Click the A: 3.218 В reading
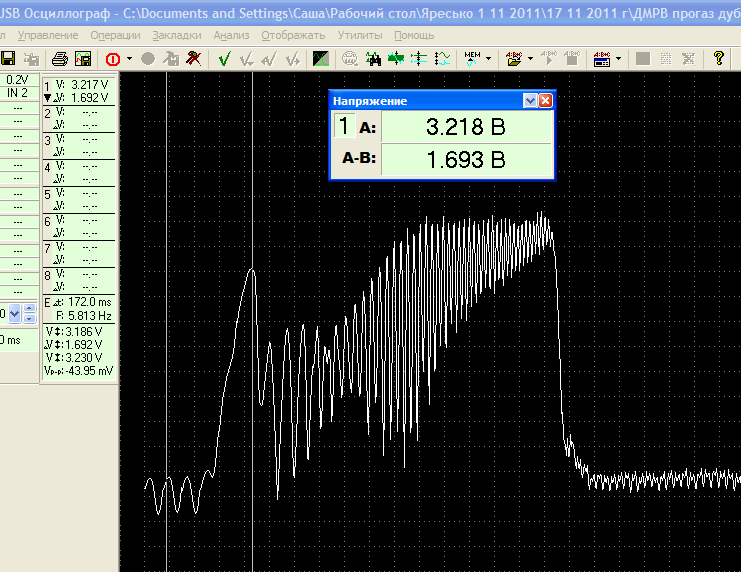 [x=466, y=127]
